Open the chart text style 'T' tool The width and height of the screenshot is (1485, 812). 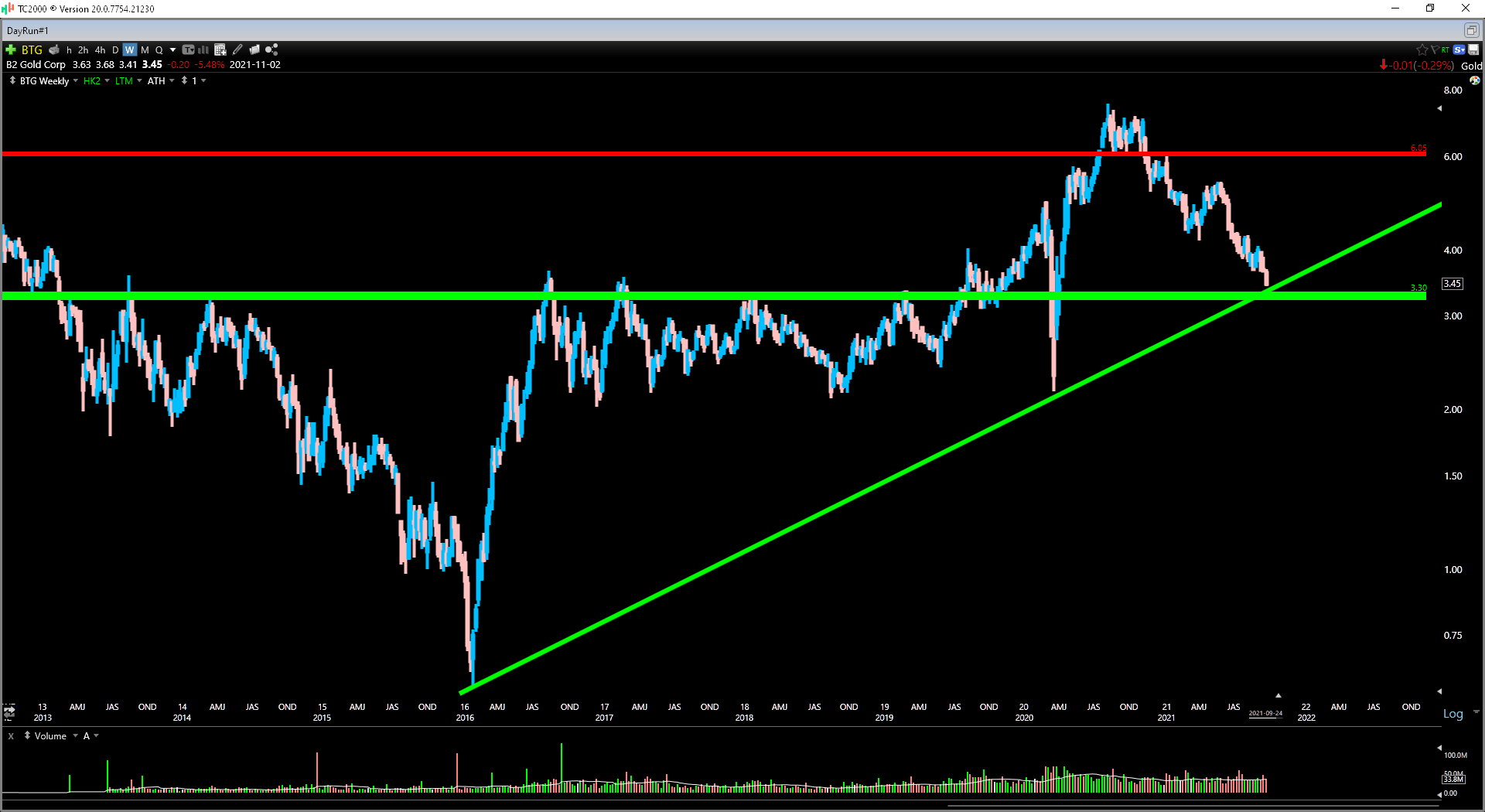click(188, 49)
